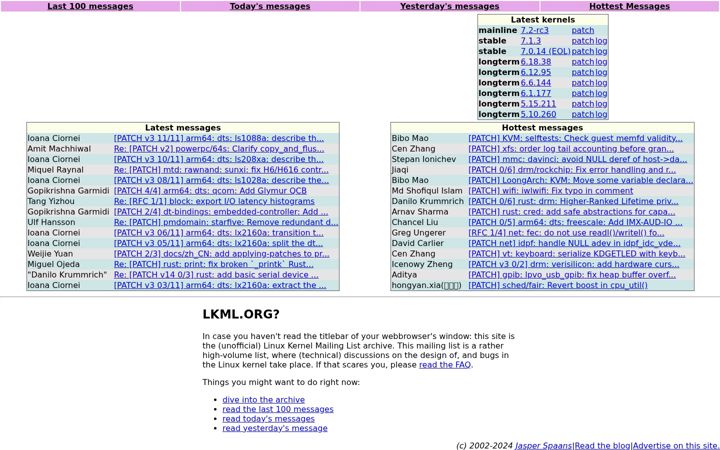
Task: Open mainline kernel 7.2-rc3 link
Action: click(x=534, y=30)
